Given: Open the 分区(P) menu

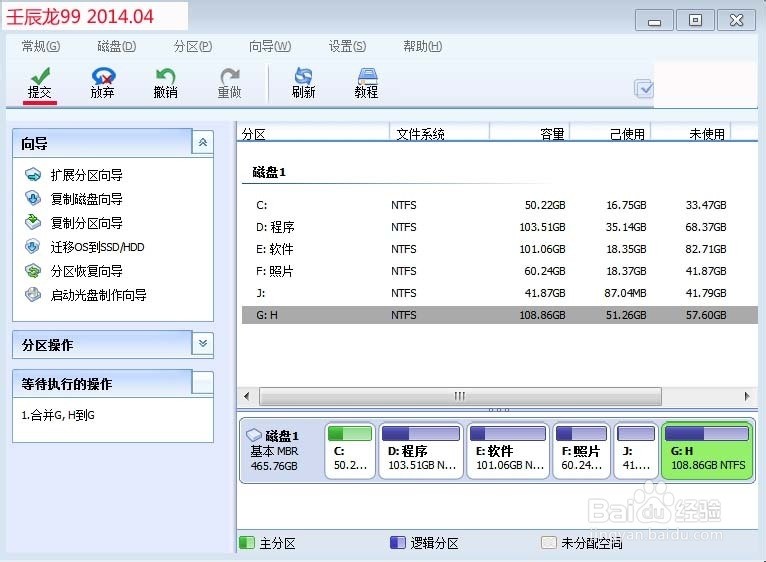Looking at the screenshot, I should [x=193, y=46].
